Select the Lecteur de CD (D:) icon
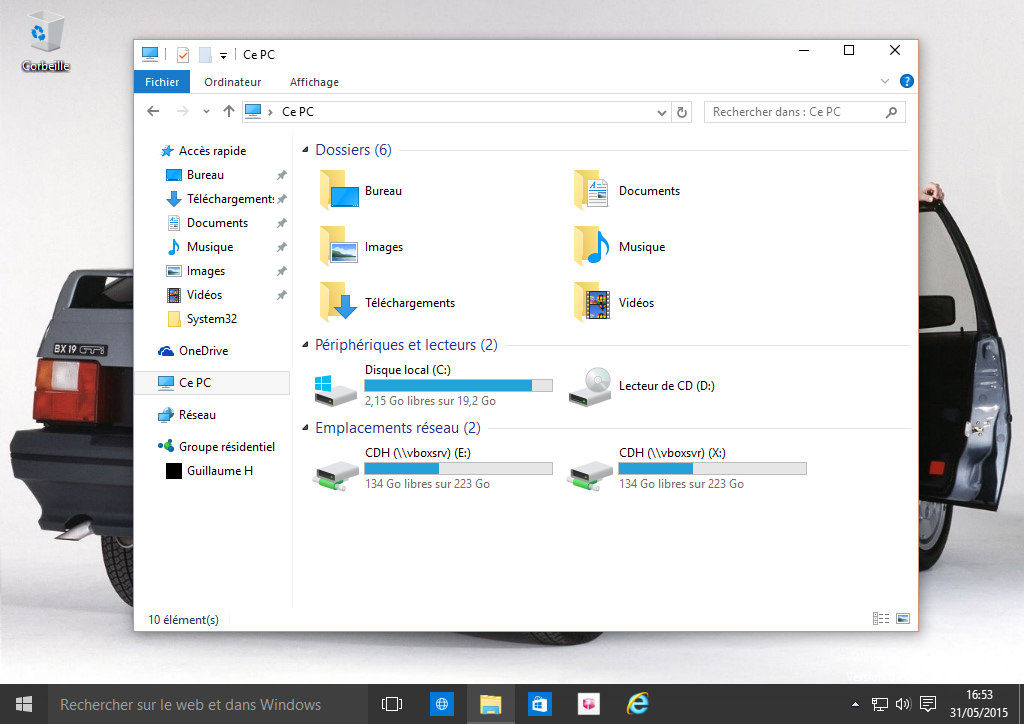This screenshot has height=724, width=1024. (590, 386)
